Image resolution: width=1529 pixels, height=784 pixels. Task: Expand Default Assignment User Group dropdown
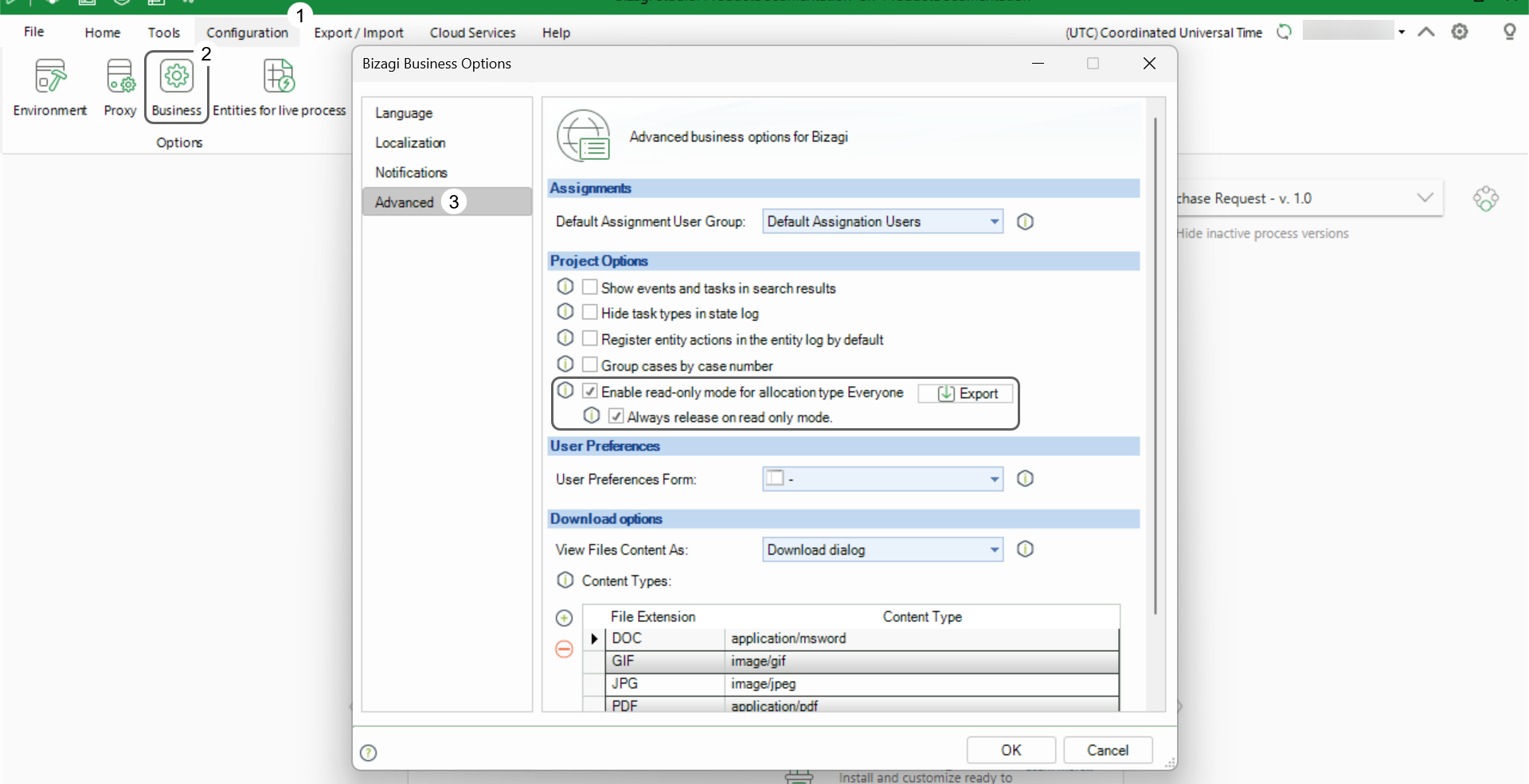click(x=995, y=222)
